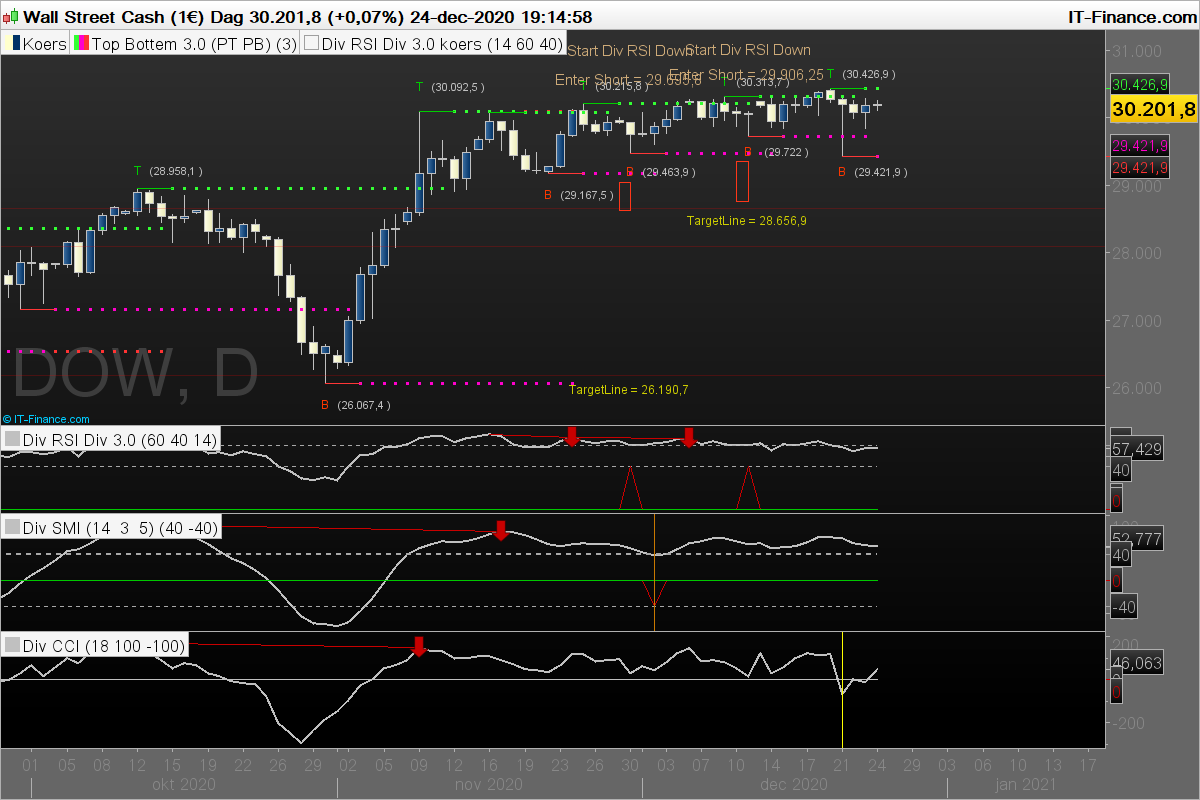Click the SMI value label 52,777
1200x800 pixels.
pos(1136,539)
